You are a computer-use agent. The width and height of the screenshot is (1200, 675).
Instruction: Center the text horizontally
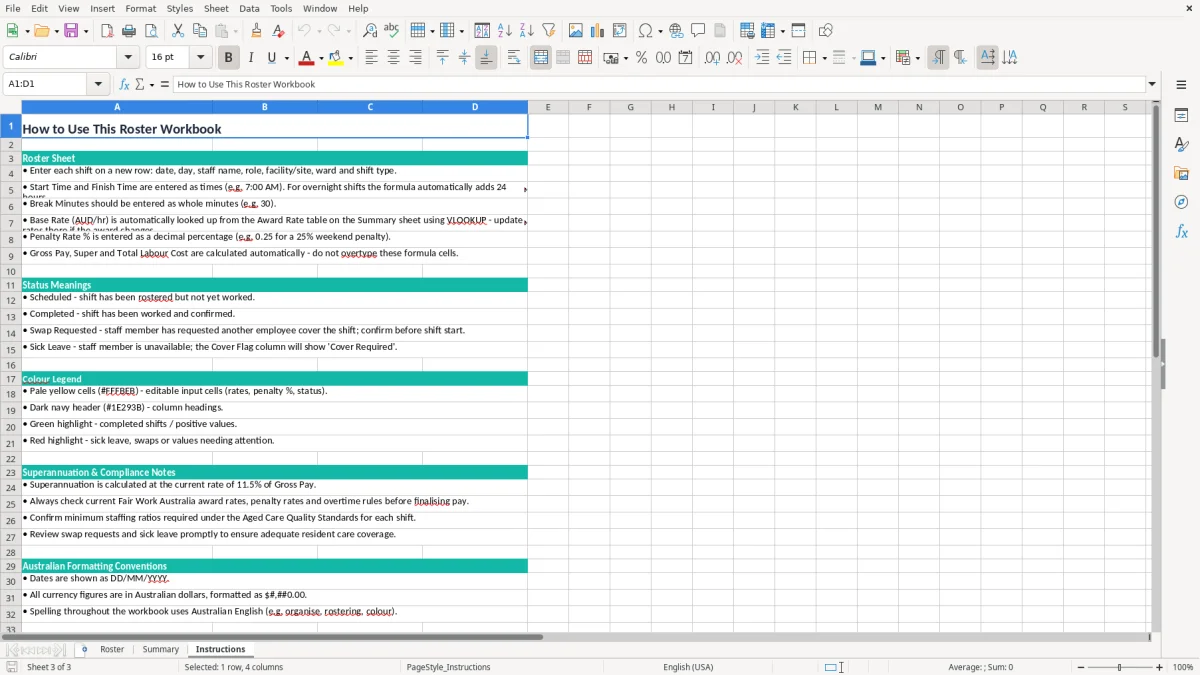click(x=393, y=58)
